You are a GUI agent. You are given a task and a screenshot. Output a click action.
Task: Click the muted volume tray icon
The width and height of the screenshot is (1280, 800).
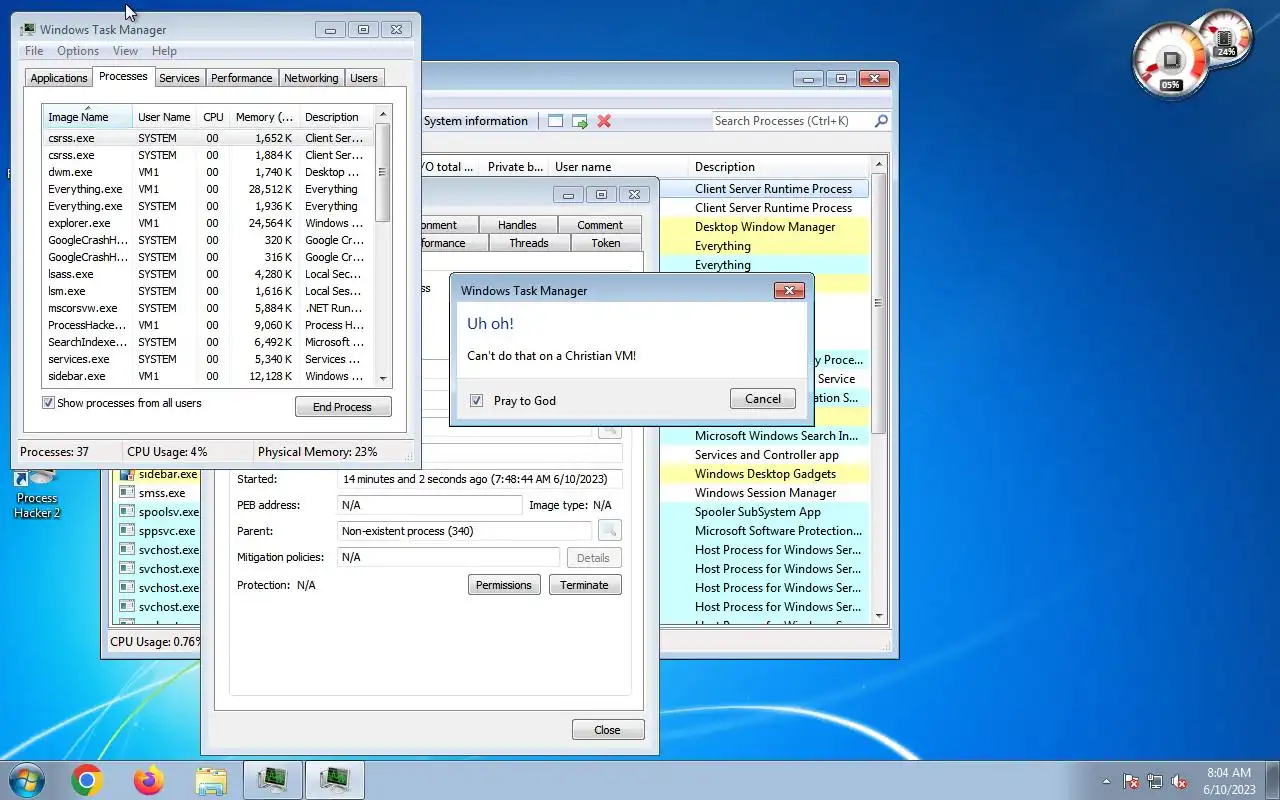(x=1179, y=781)
